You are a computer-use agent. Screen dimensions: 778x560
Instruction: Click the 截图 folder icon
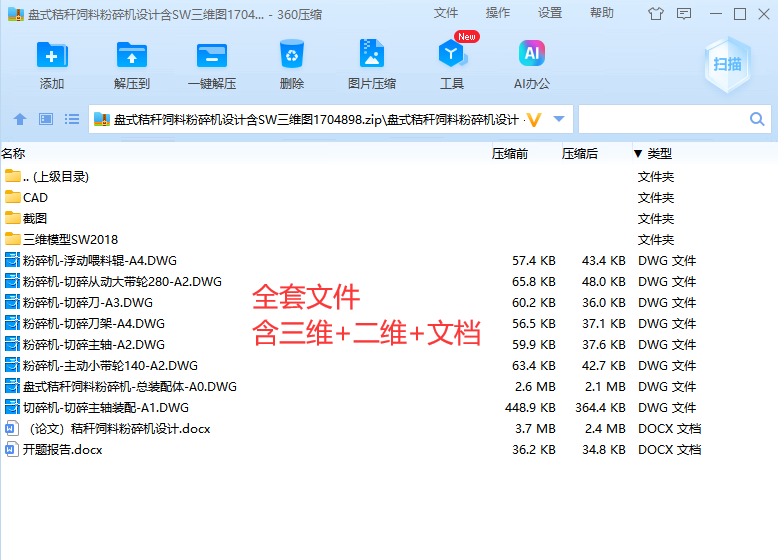[x=13, y=218]
